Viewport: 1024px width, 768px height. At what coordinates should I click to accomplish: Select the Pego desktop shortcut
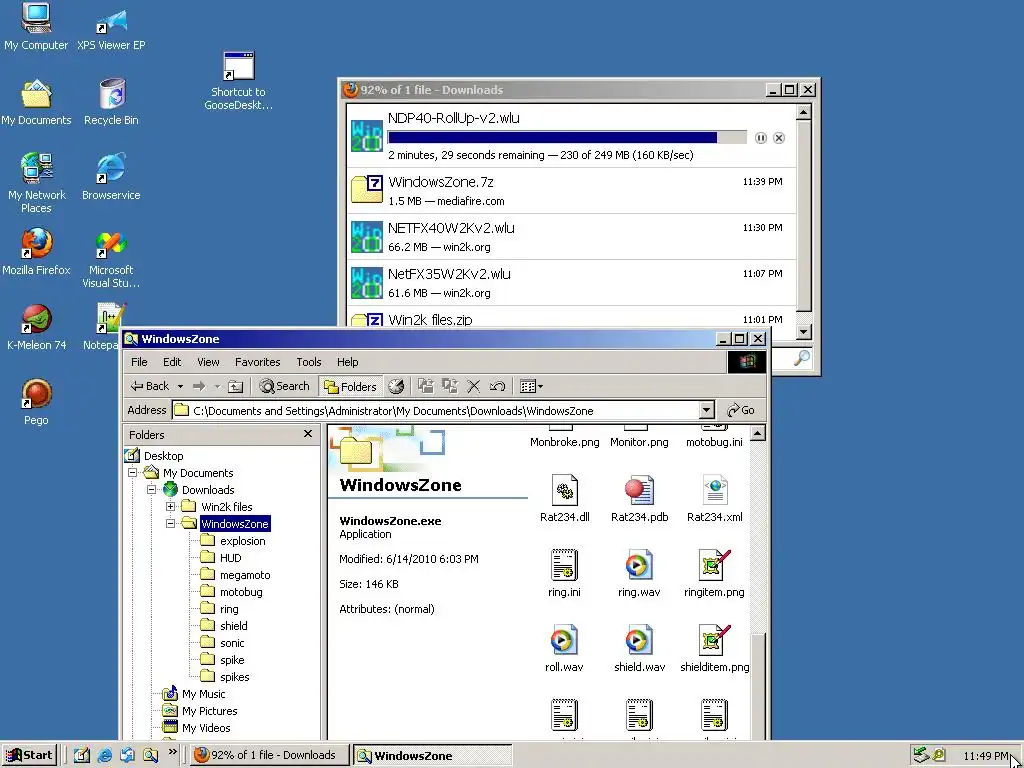[36, 402]
